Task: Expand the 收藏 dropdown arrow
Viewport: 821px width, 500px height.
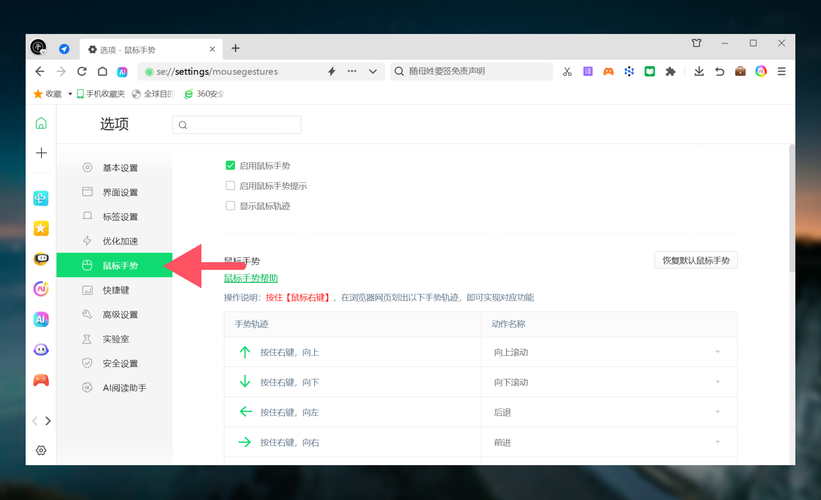Action: tap(70, 94)
